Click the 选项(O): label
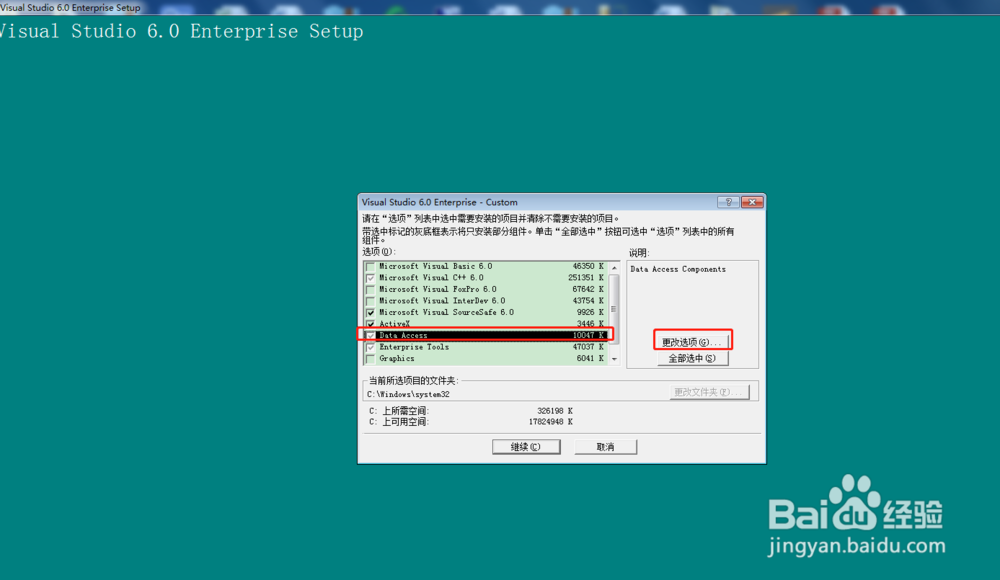The width and height of the screenshot is (1000, 580). [x=379, y=252]
